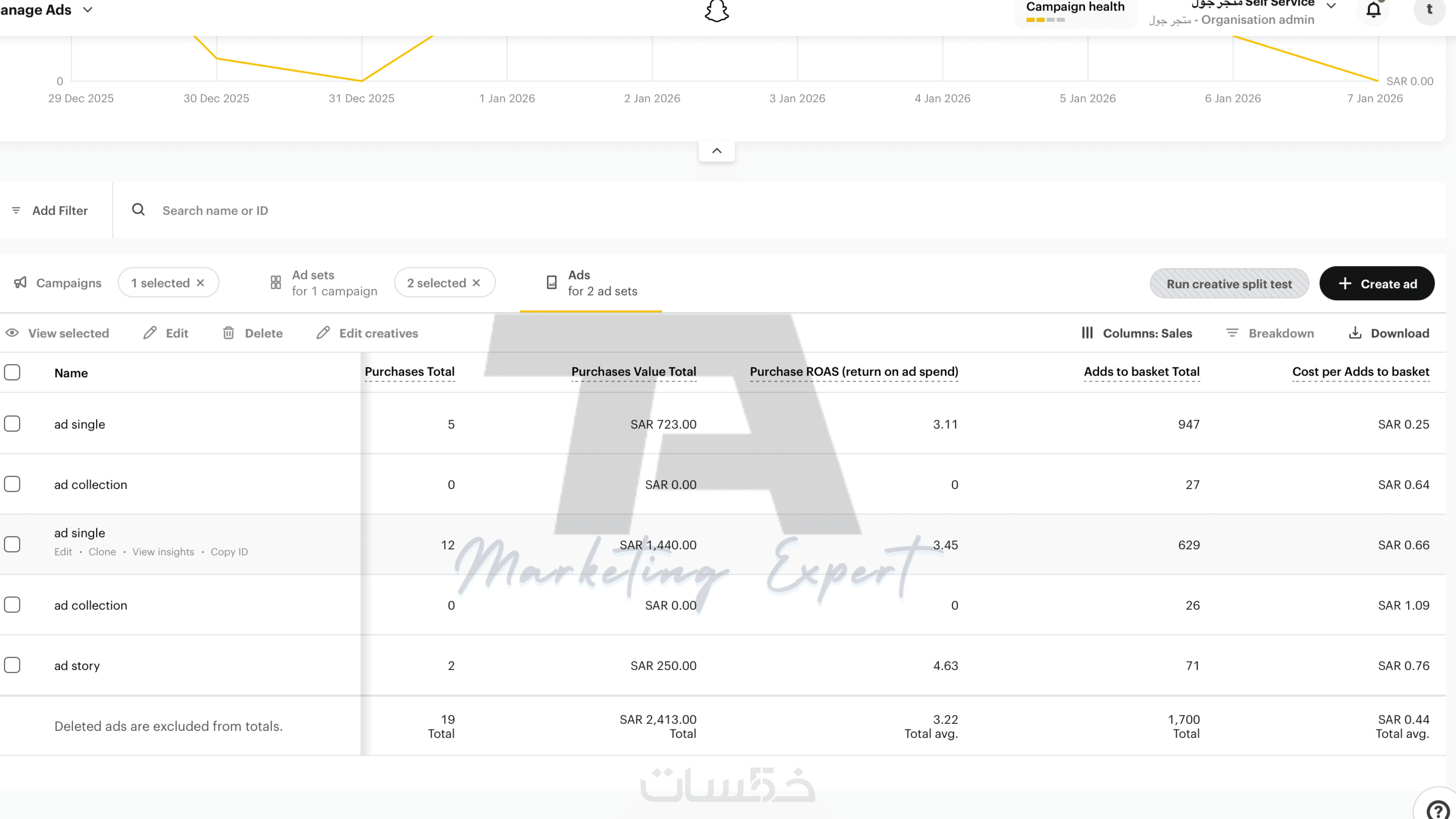This screenshot has width=1456, height=819.
Task: Click the Create ad button
Action: coord(1377,283)
